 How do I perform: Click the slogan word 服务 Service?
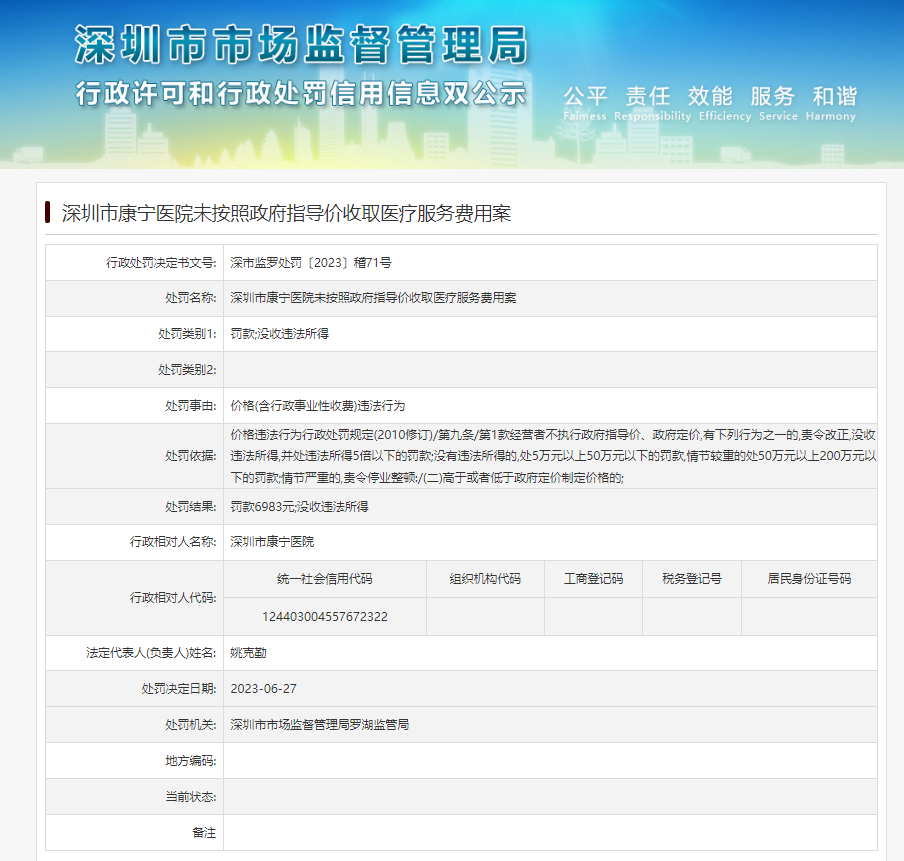tap(778, 103)
